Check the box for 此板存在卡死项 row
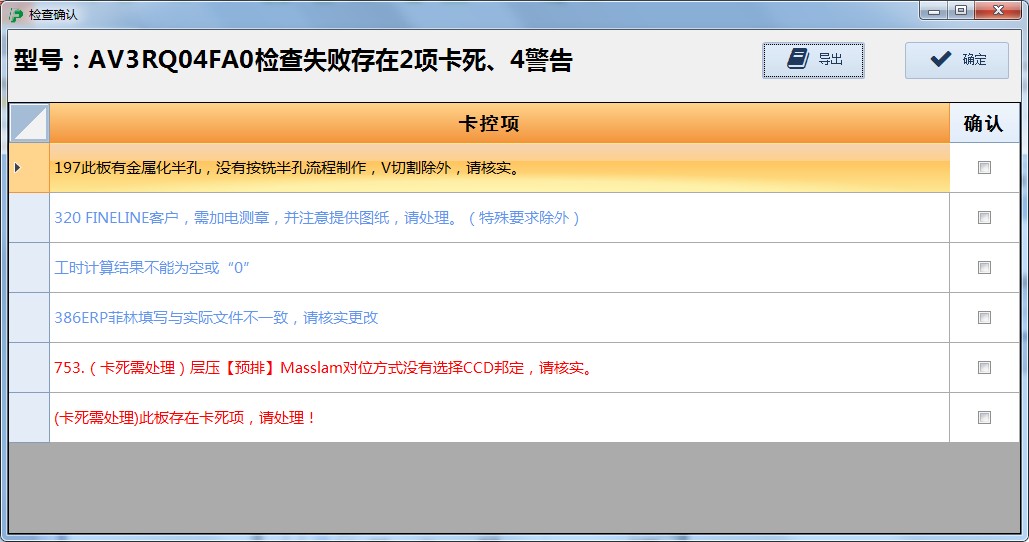 tap(984, 417)
